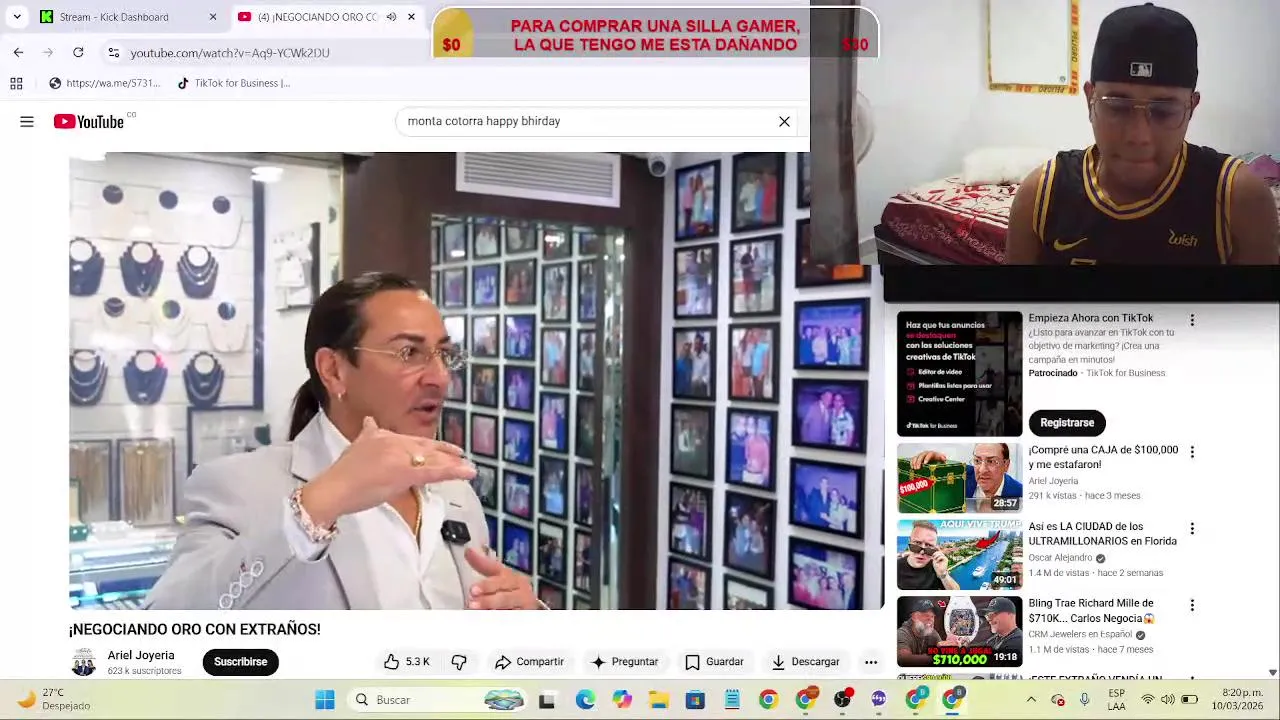This screenshot has height=720, width=1280.
Task: Go to YouTube home via logo
Action: coord(89,122)
